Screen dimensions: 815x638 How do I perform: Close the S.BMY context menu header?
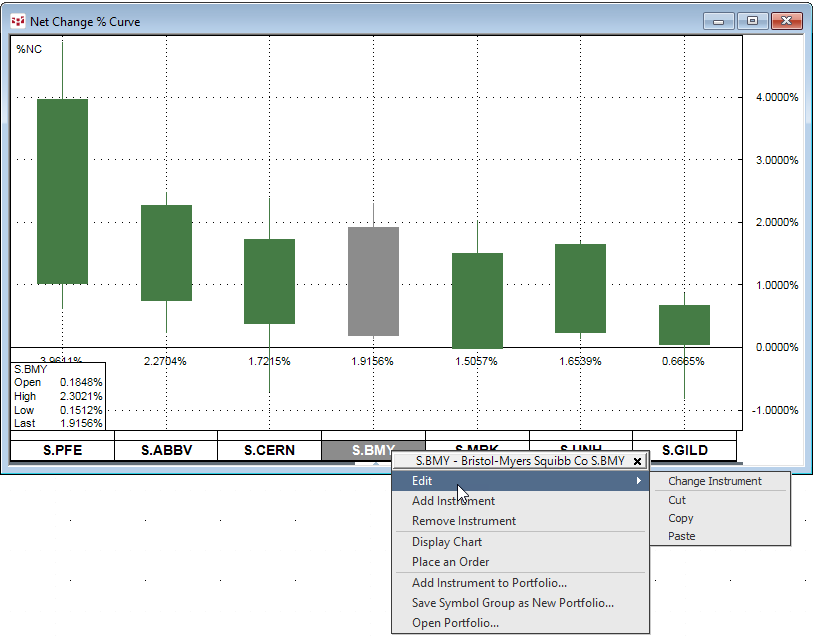coord(637,461)
